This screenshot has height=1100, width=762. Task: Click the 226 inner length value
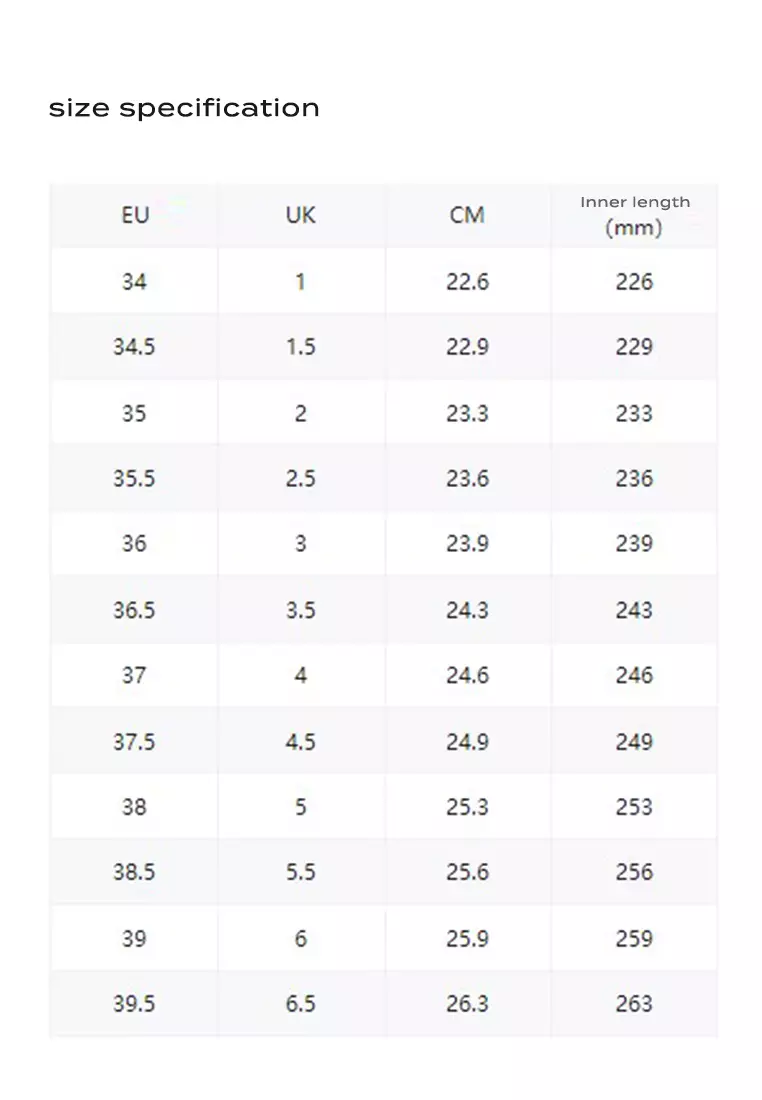point(634,282)
